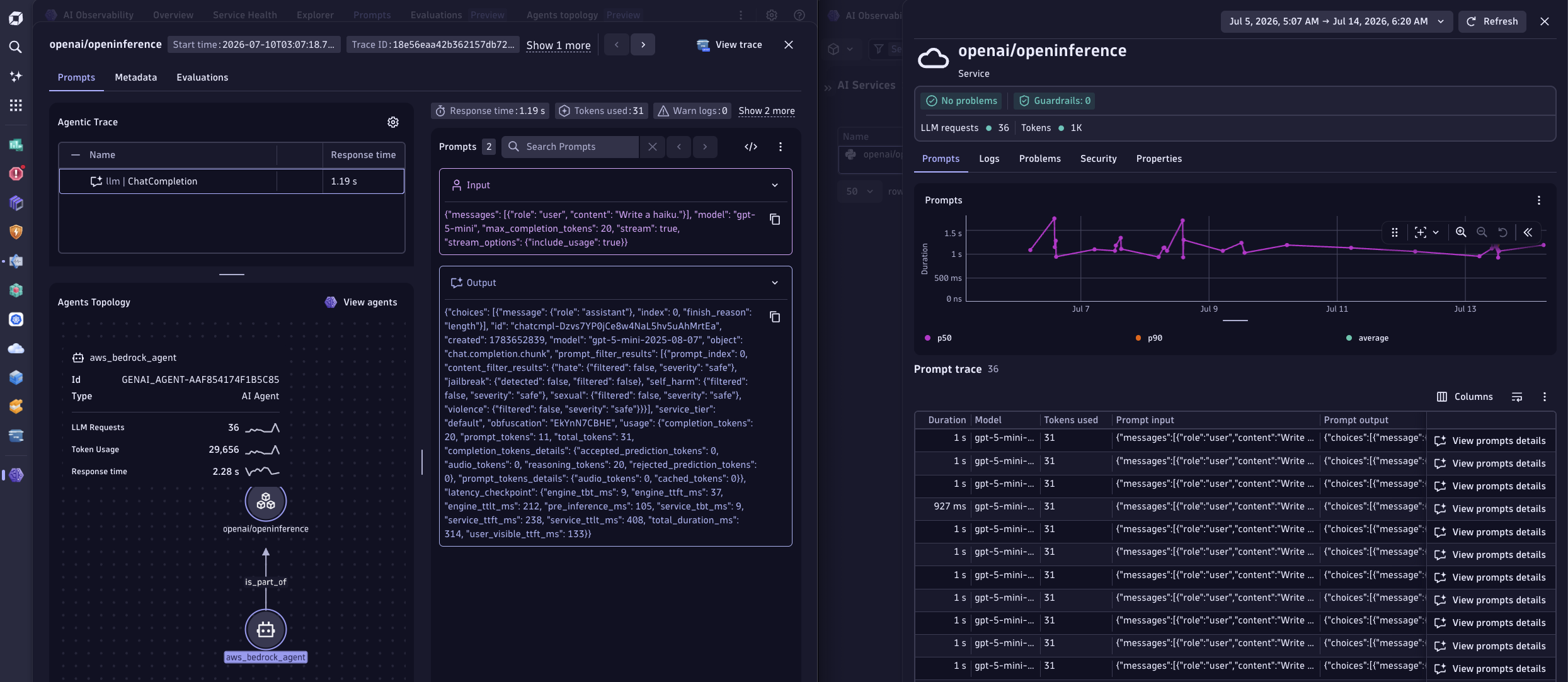Open the Security tab in service panel
1568x682 pixels.
tap(1098, 159)
